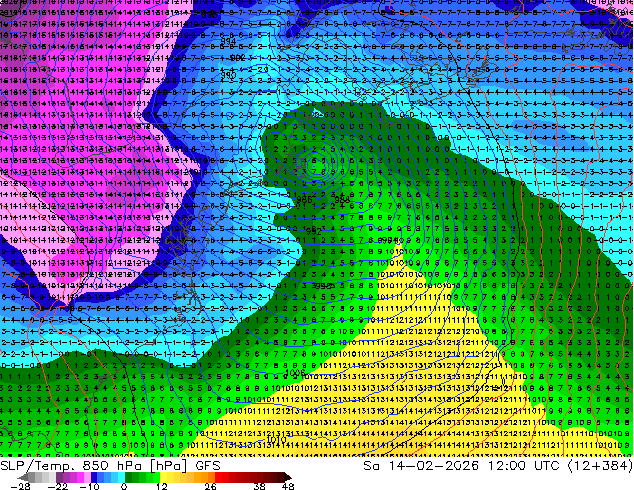Click the "990" isobar label
This screenshot has height=490, width=634.
pos(228,75)
